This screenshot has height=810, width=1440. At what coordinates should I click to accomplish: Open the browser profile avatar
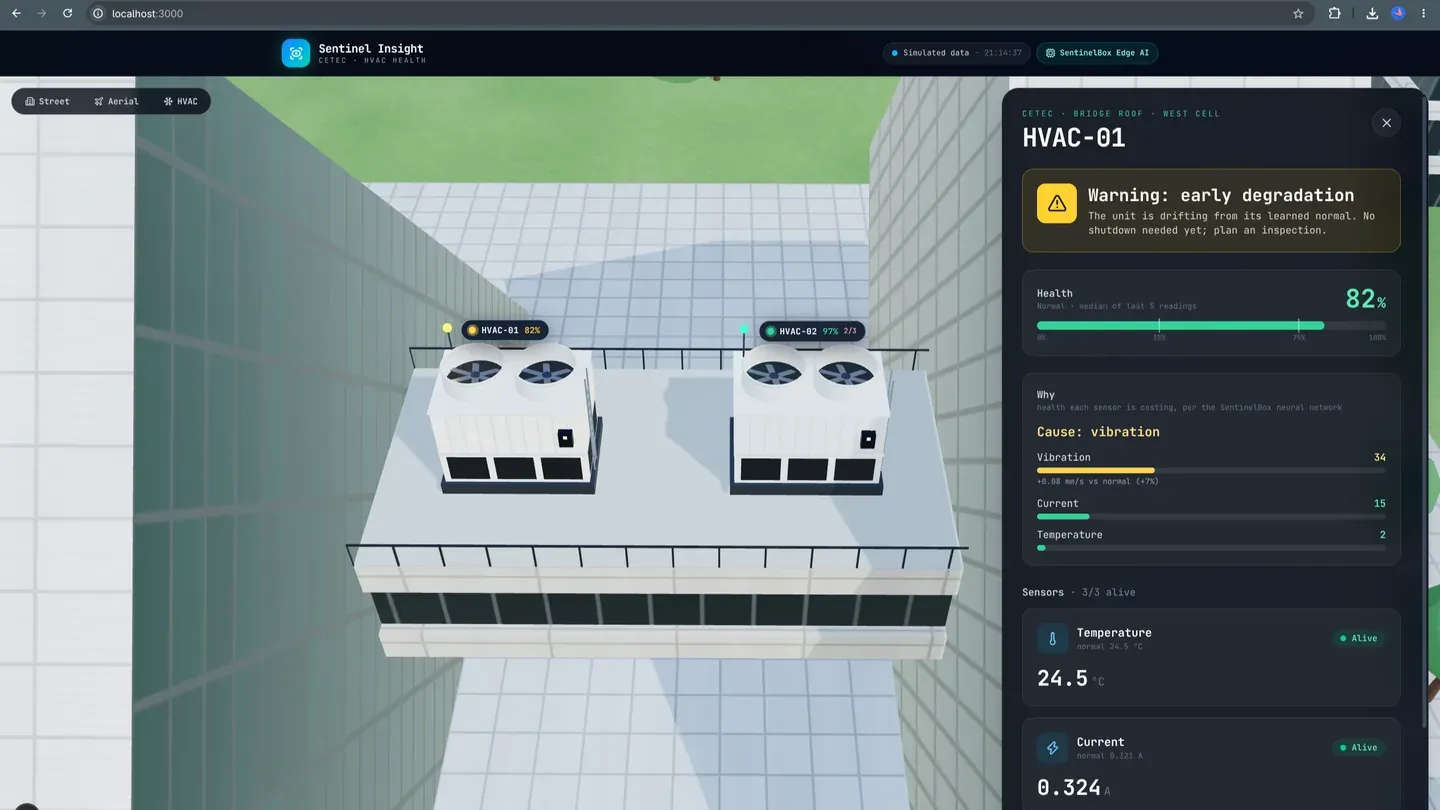[x=1398, y=13]
